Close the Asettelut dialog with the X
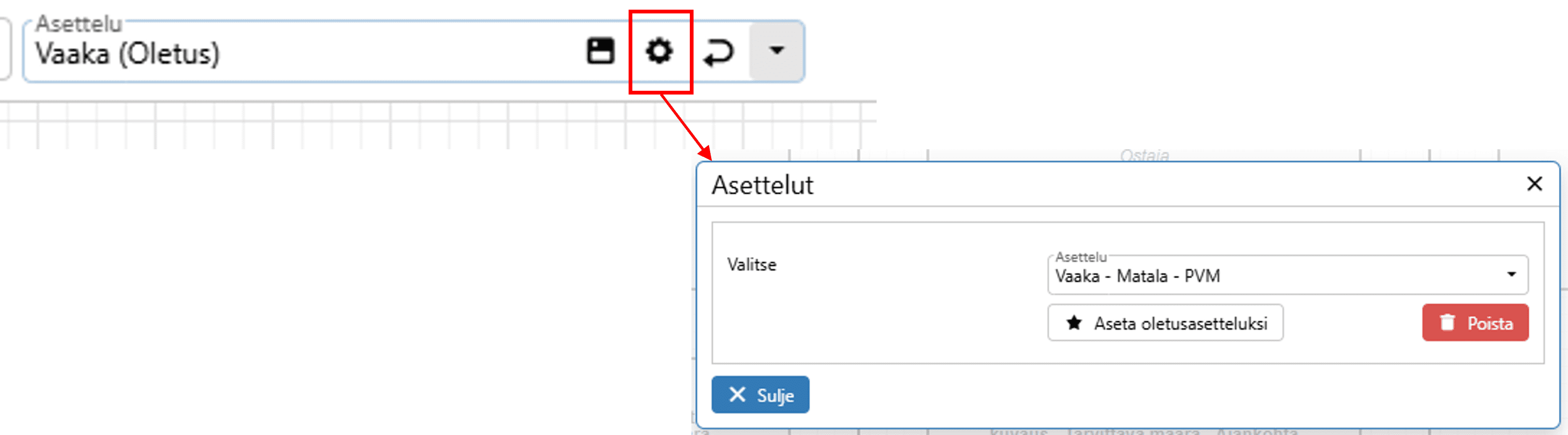 [x=1534, y=183]
